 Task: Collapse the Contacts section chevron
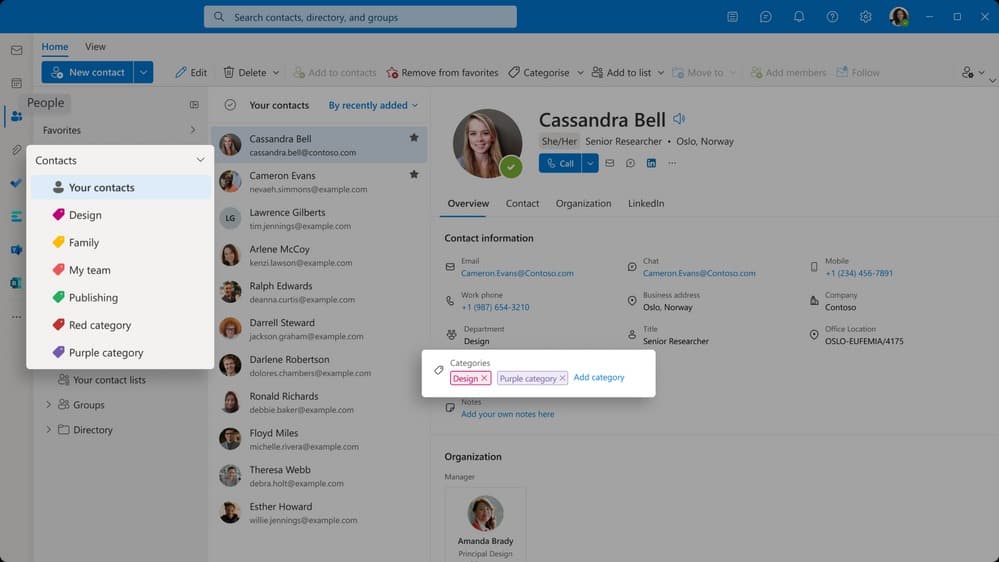200,160
